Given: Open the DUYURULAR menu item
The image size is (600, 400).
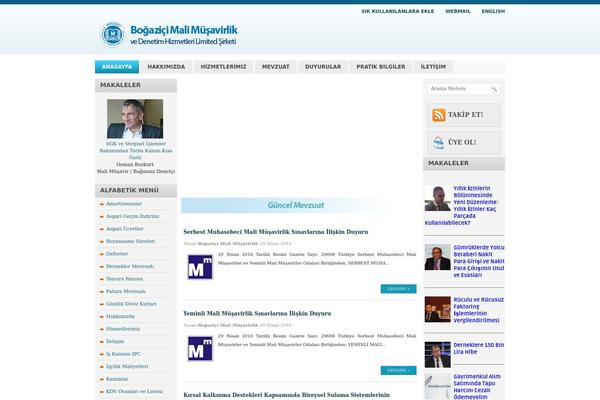Looking at the screenshot, I should click(x=323, y=67).
